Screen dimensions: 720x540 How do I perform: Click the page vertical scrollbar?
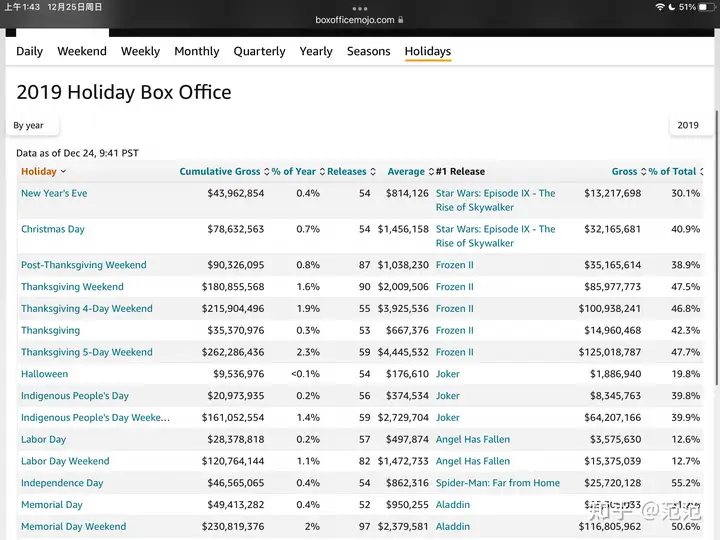click(716, 248)
